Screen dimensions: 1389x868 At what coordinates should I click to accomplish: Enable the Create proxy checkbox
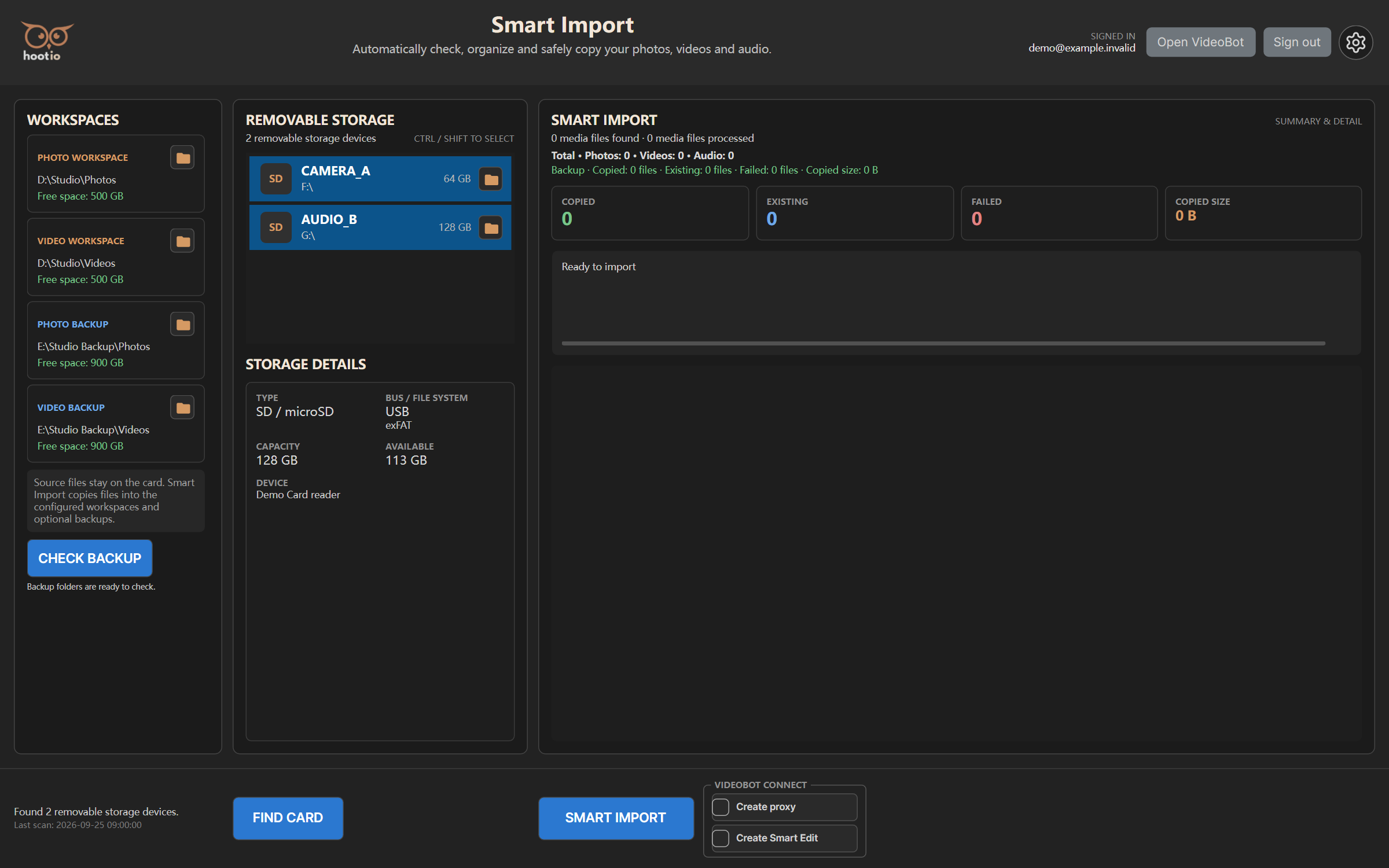point(721,807)
